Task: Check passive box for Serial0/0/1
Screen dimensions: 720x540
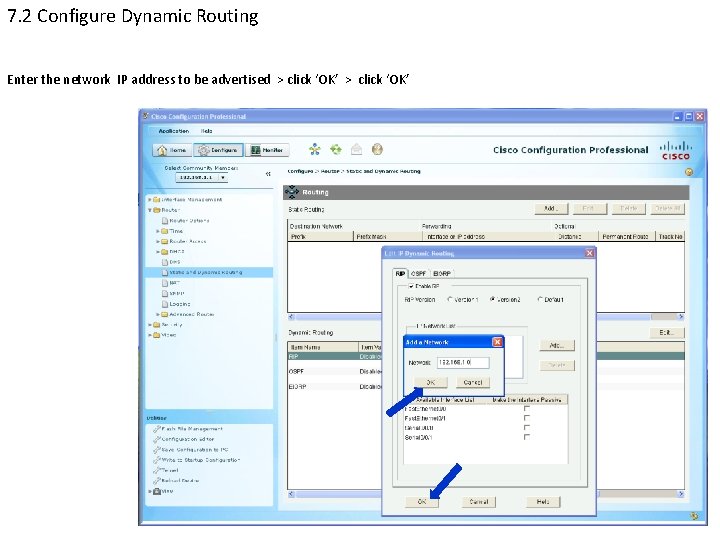Action: [x=527, y=437]
